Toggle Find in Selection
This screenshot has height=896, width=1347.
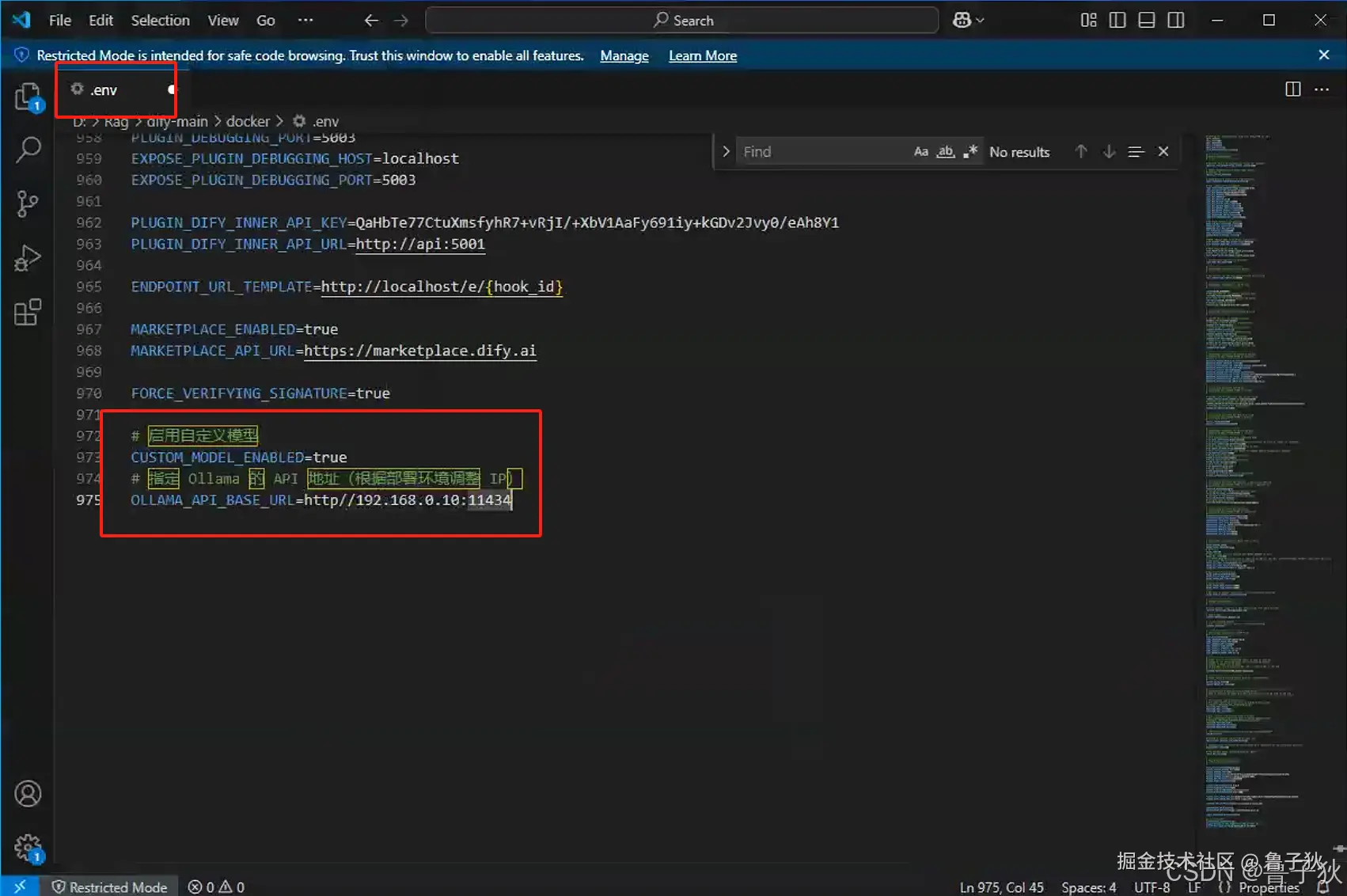click(x=1136, y=151)
